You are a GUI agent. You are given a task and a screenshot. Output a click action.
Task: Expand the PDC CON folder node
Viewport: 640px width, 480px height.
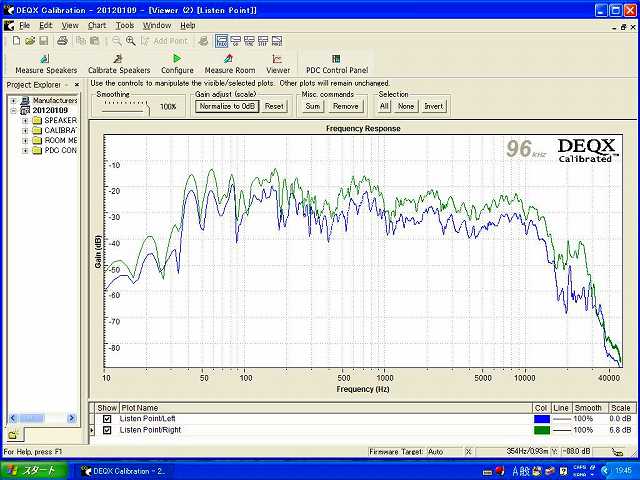click(x=25, y=151)
